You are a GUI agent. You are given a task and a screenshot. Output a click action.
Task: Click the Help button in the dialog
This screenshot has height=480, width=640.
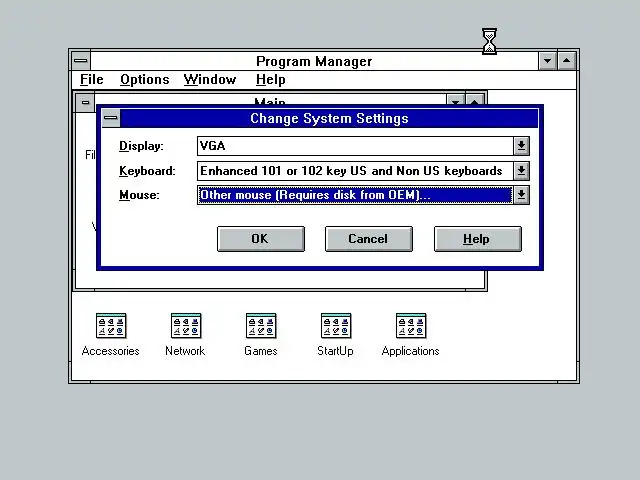click(x=478, y=239)
